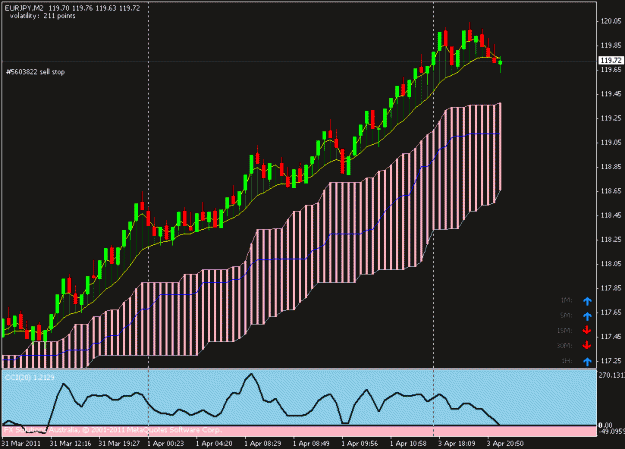Viewport: 625px width, 449px height.
Task: Click the 119.25 price axis label
Action: (611, 118)
